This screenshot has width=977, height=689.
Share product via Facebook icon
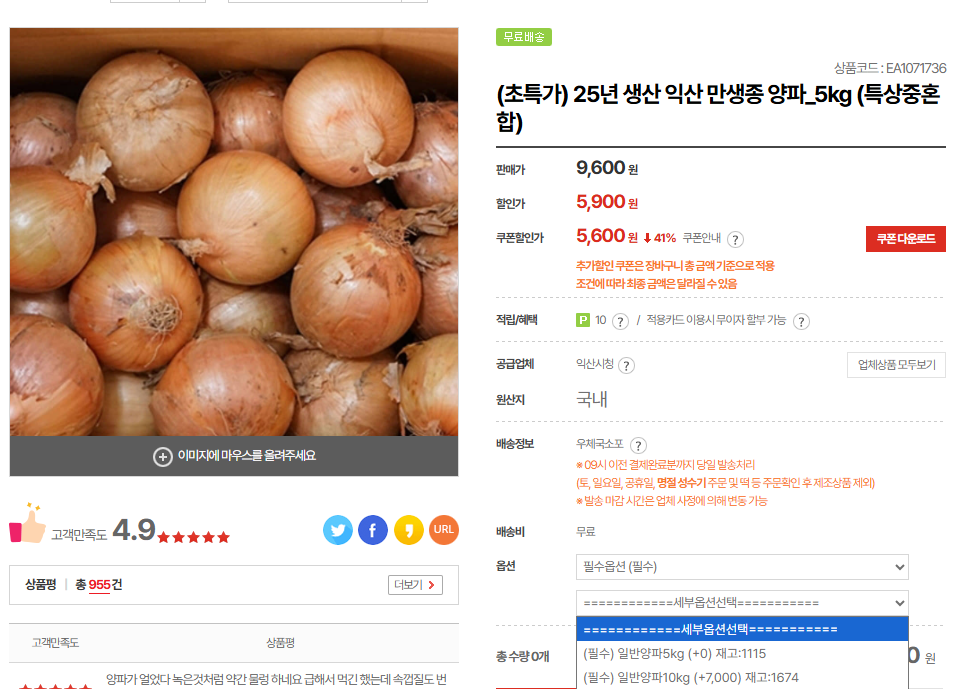click(373, 530)
